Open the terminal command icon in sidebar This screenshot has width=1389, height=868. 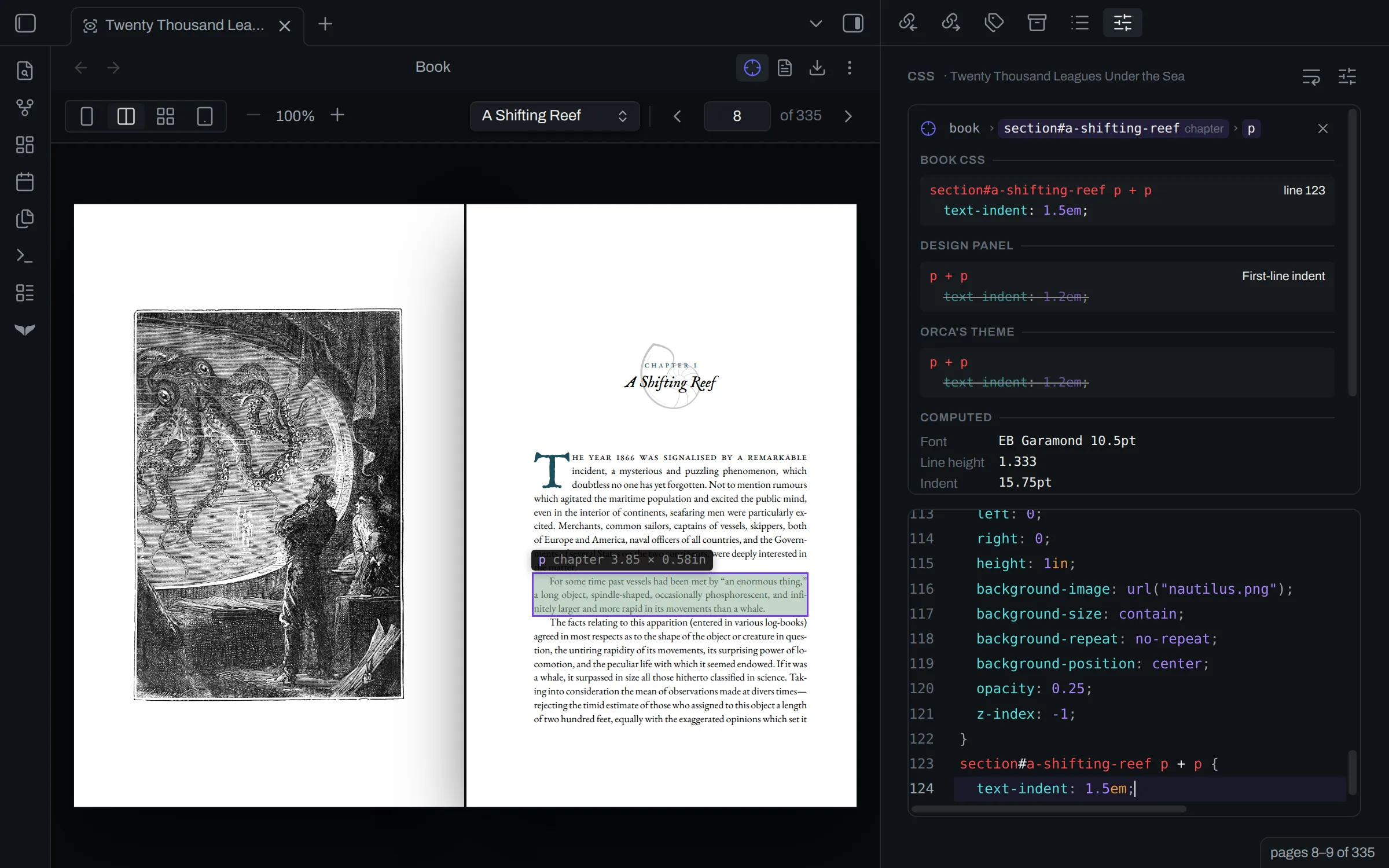point(25,256)
